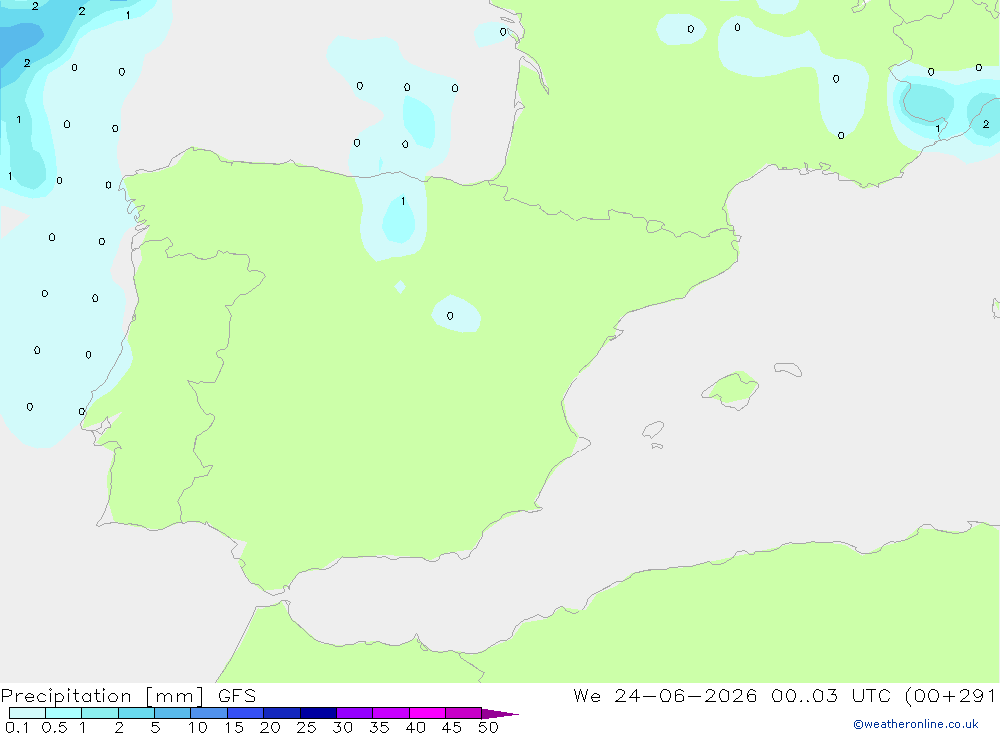Select the 10–15 mm blue legend swatch
This screenshot has width=1000, height=733.
pos(209,713)
